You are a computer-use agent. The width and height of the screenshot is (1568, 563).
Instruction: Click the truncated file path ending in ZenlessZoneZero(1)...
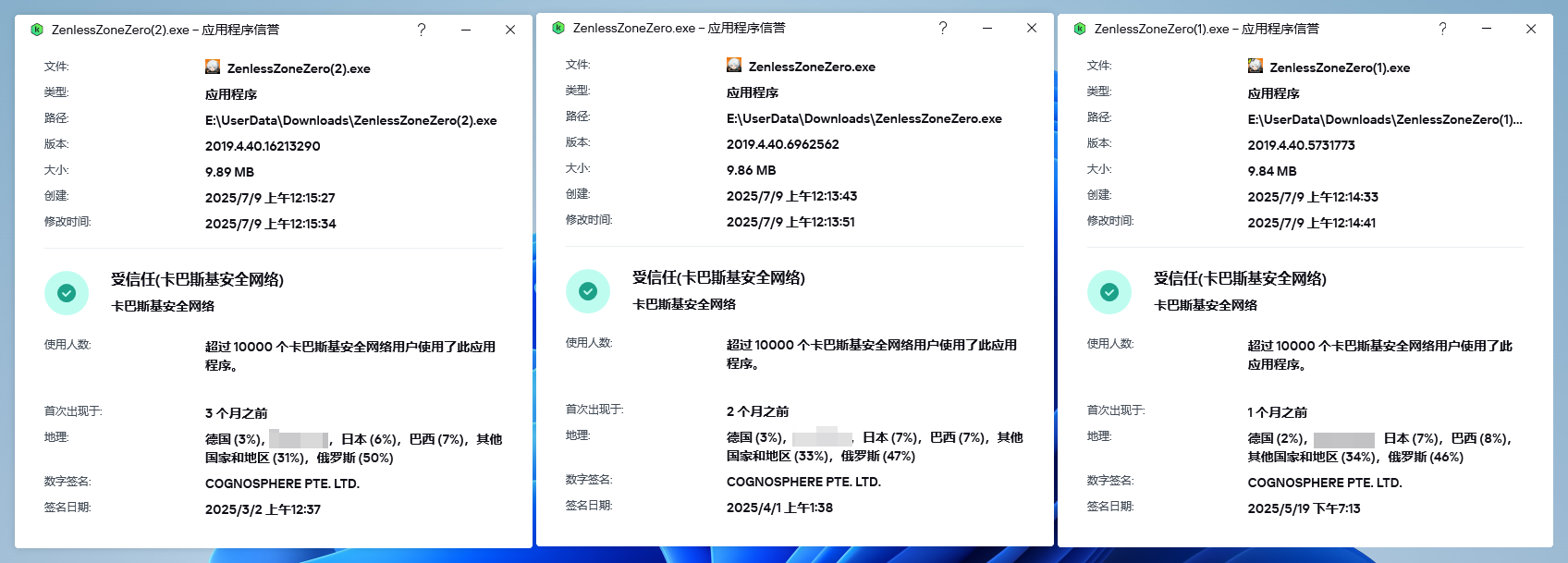(x=1384, y=119)
